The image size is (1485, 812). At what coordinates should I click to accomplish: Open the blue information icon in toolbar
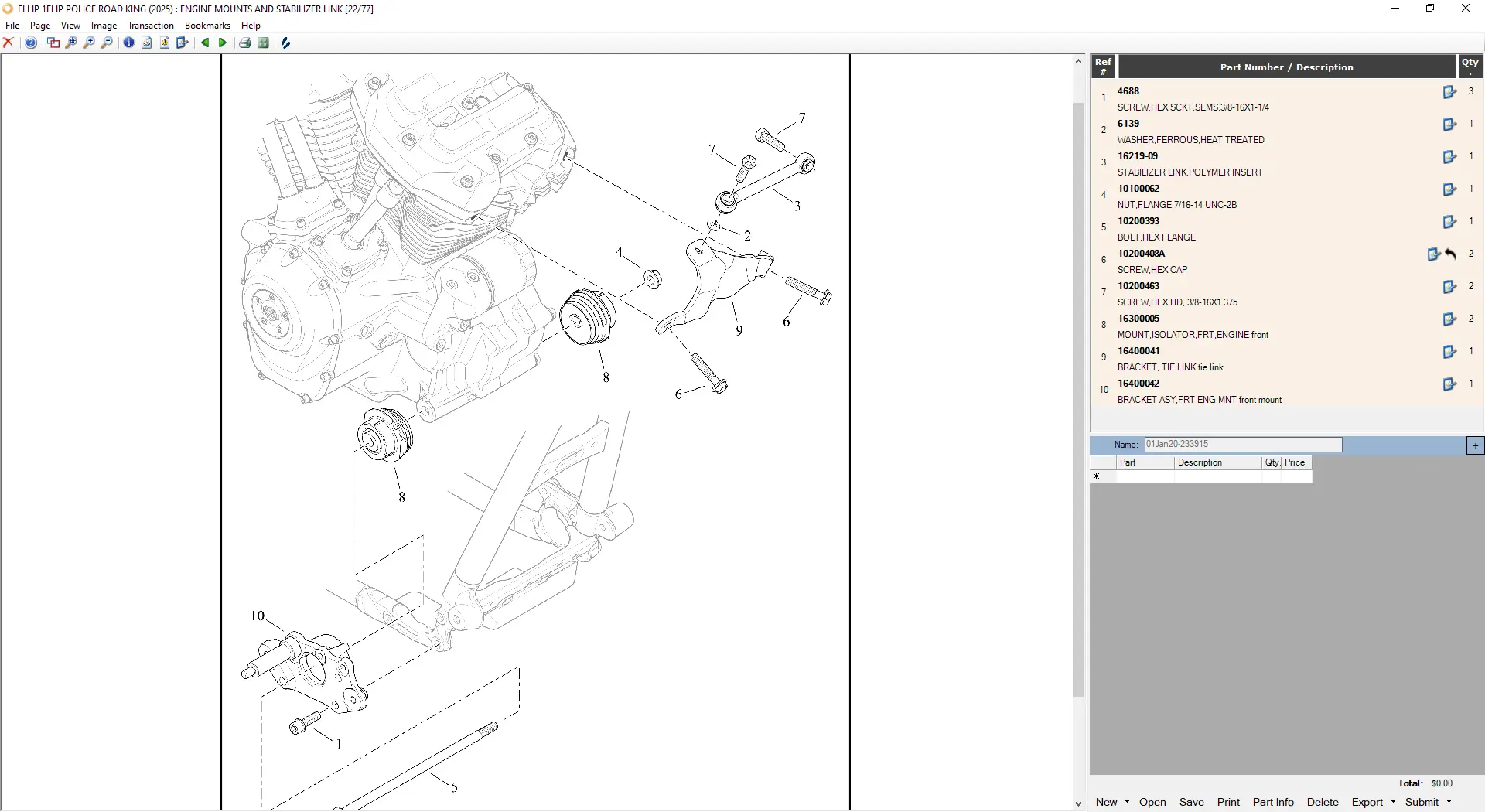(x=129, y=43)
